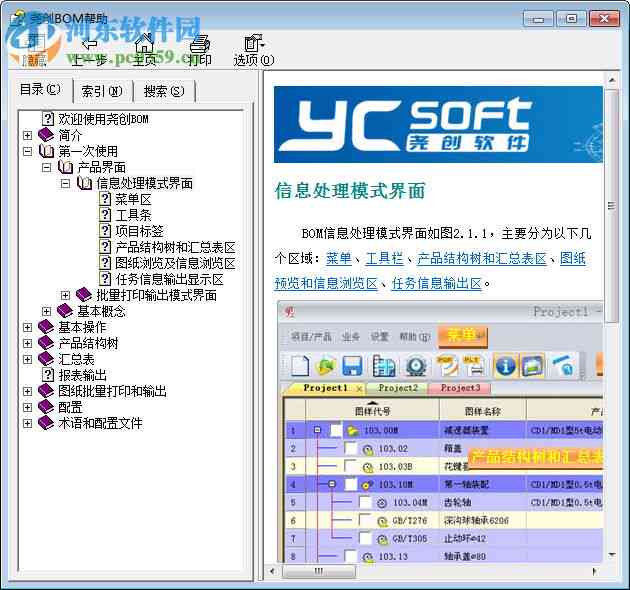Screen dimensions: 630x590
Task: Expand the 产品结构树 node
Action: point(27,344)
